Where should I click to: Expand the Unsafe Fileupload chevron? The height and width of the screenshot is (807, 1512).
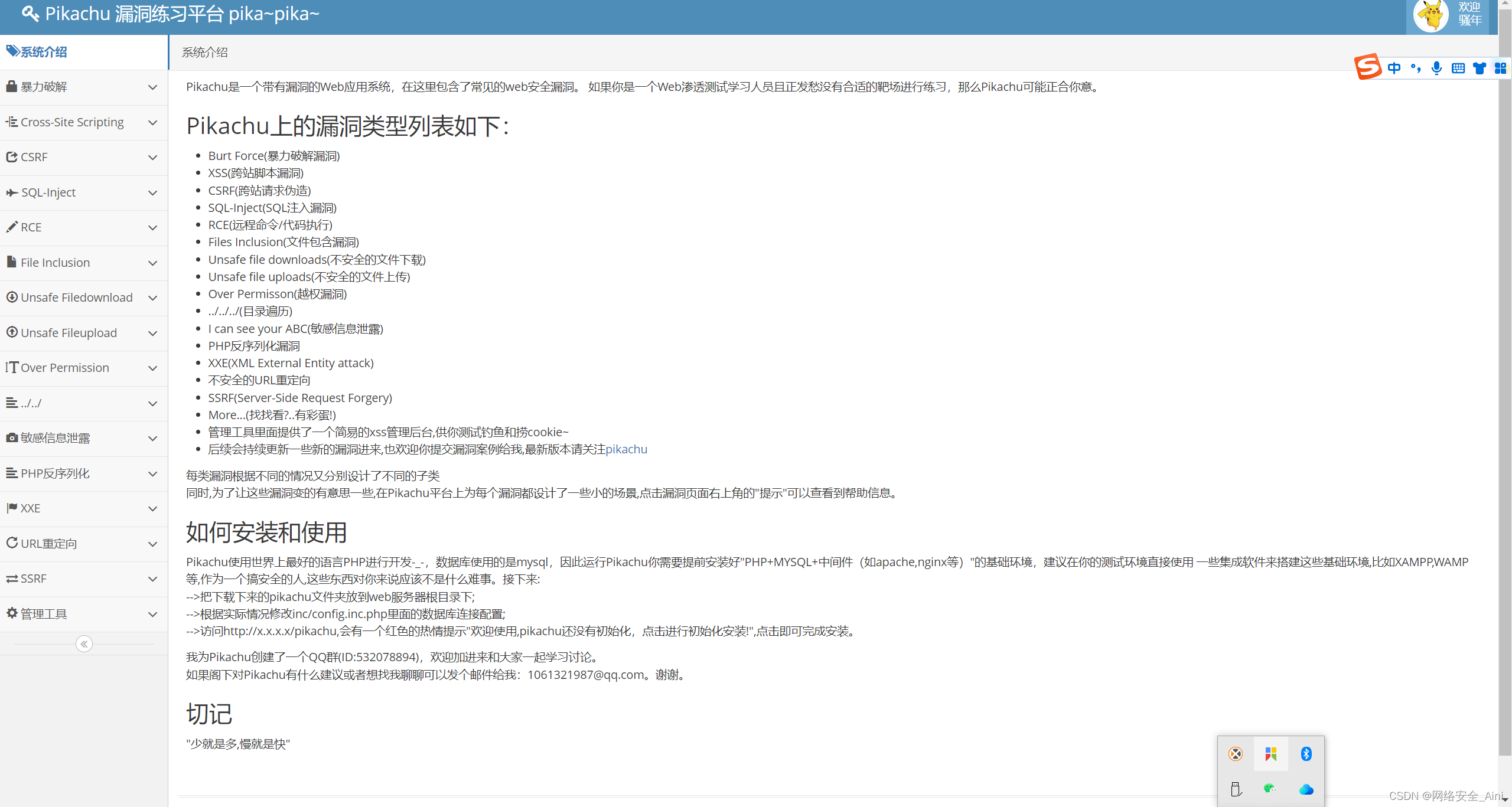click(152, 334)
